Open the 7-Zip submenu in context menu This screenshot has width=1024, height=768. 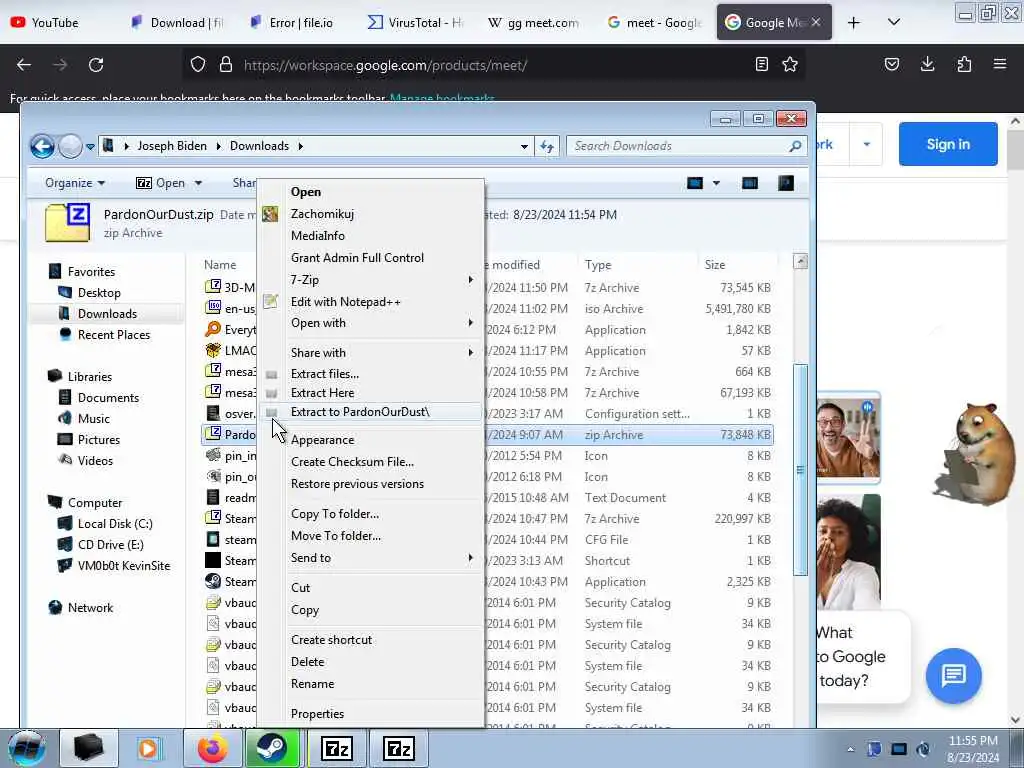pyautogui.click(x=371, y=280)
